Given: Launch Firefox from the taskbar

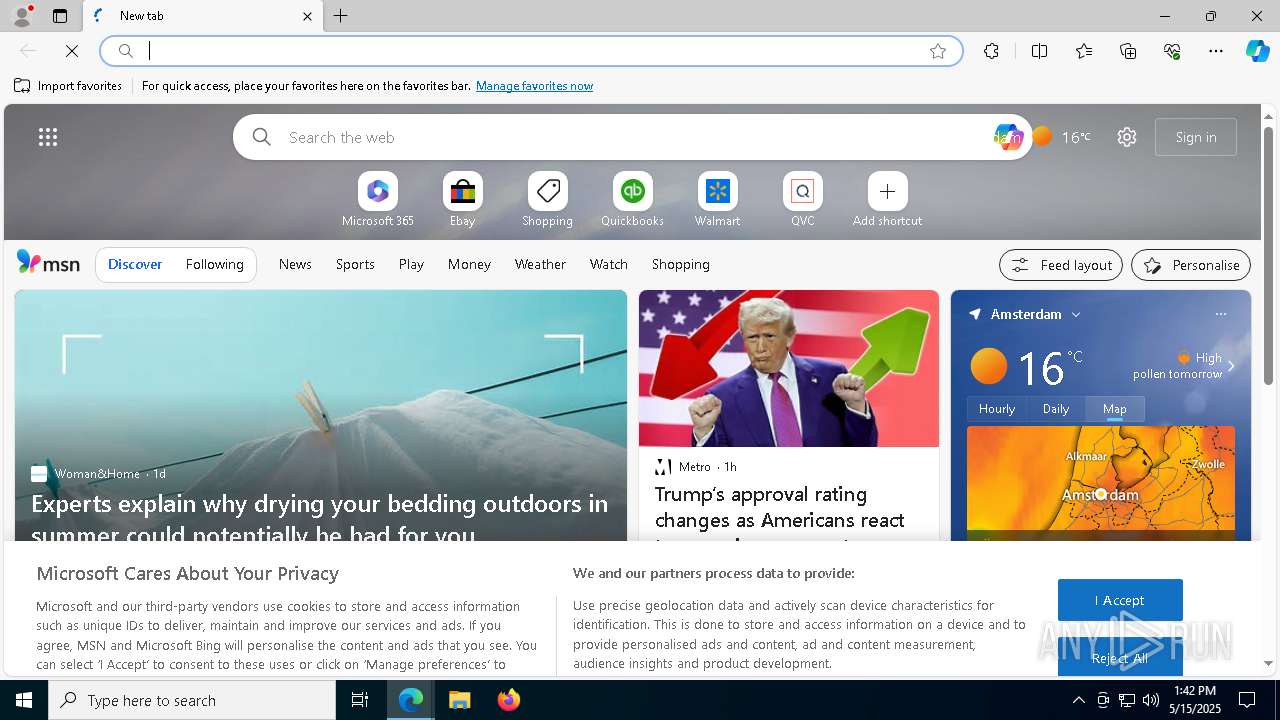Looking at the screenshot, I should click(509, 700).
